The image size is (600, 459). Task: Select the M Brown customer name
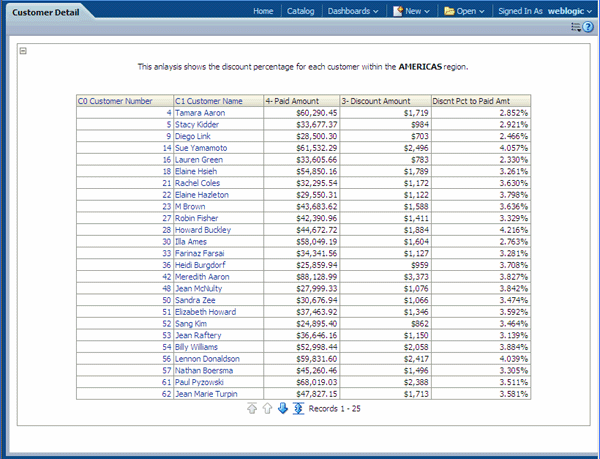coord(190,207)
